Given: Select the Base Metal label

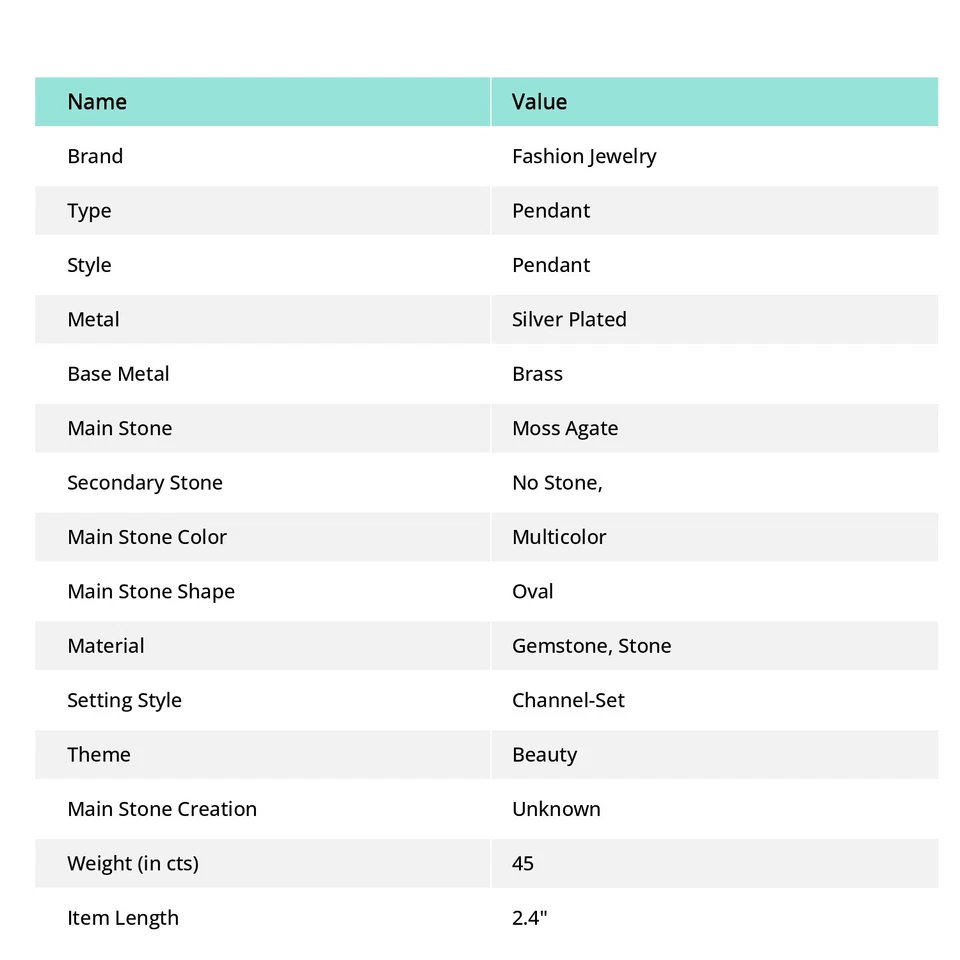Looking at the screenshot, I should point(118,374).
